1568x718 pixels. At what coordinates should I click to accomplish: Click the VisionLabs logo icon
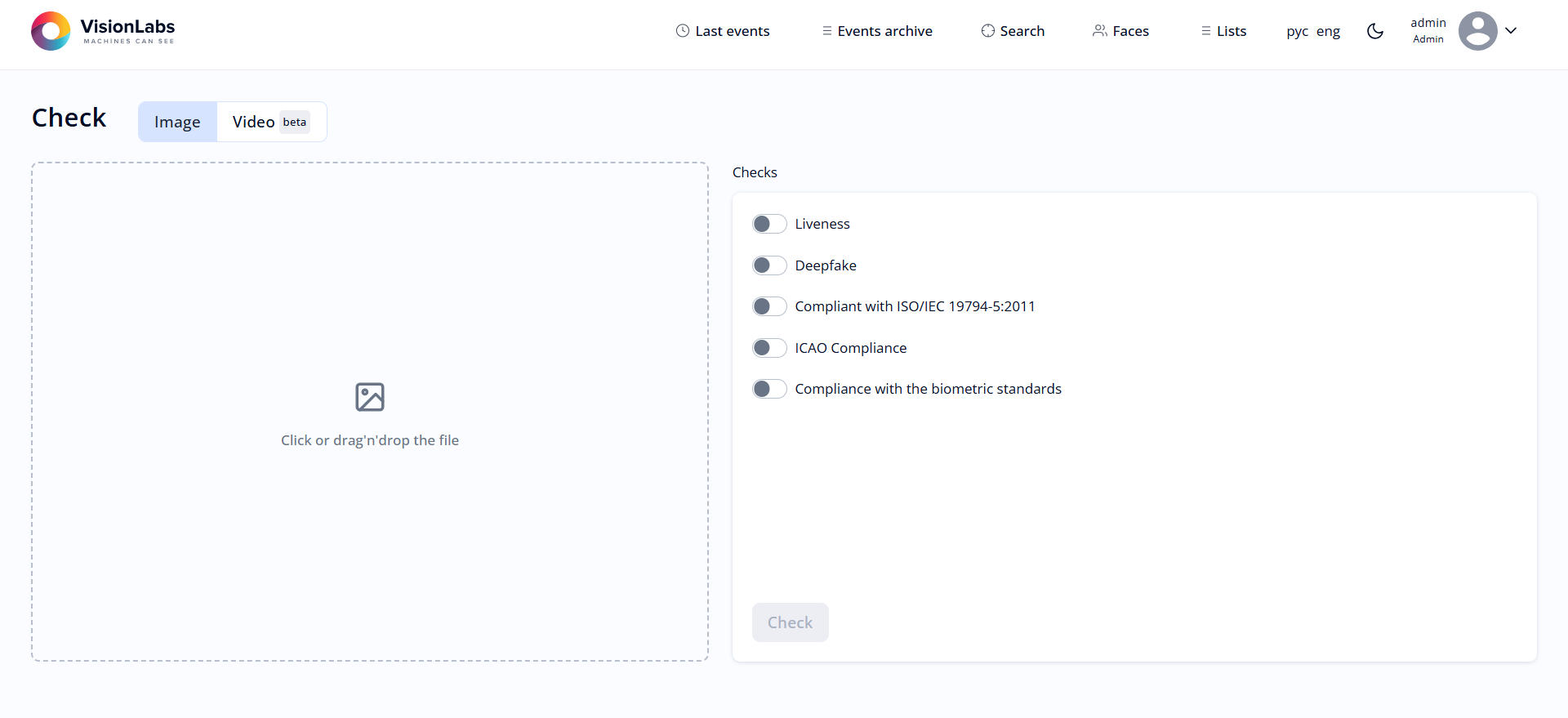coord(51,31)
